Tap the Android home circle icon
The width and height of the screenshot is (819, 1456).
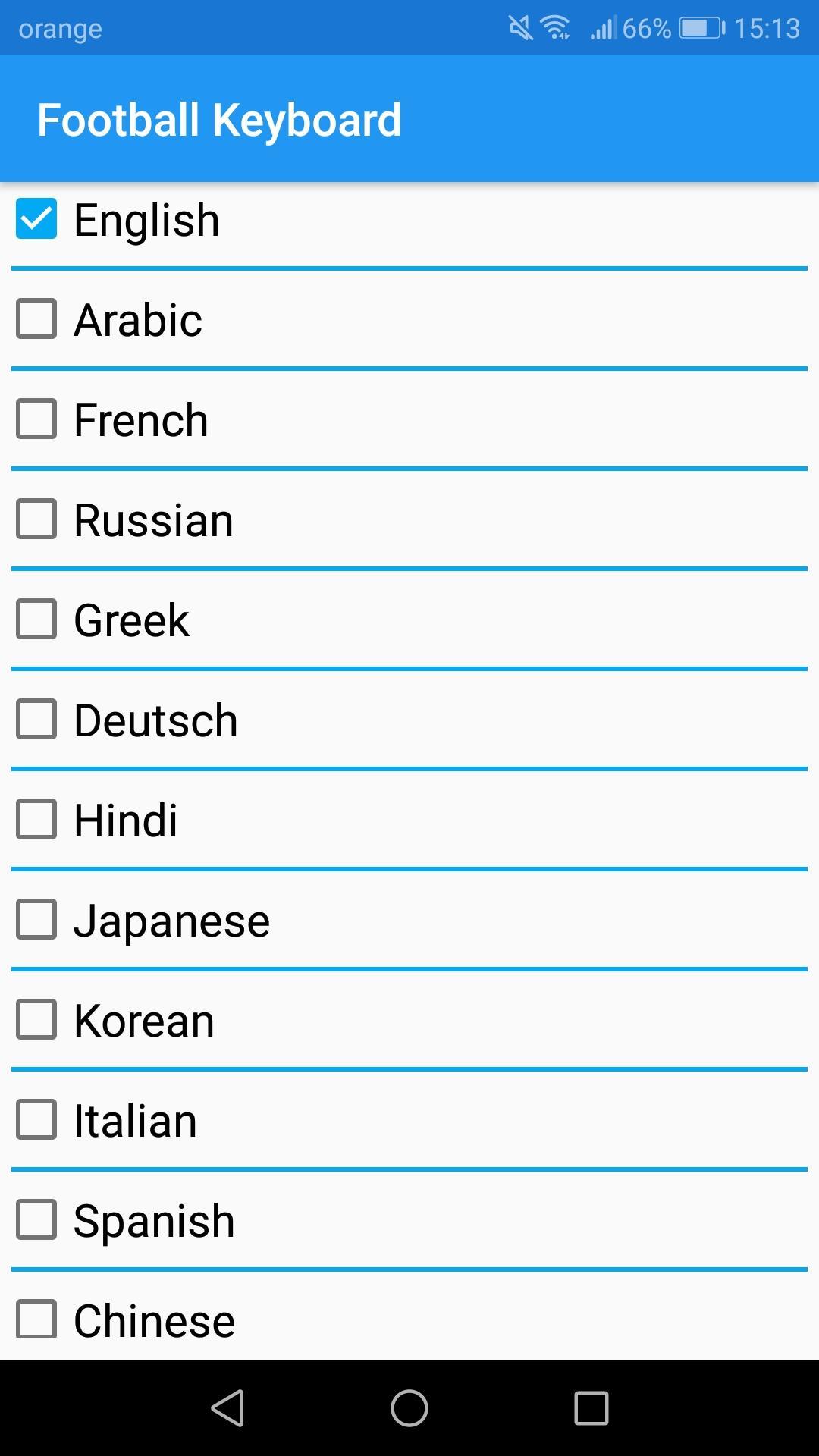pos(409,1408)
